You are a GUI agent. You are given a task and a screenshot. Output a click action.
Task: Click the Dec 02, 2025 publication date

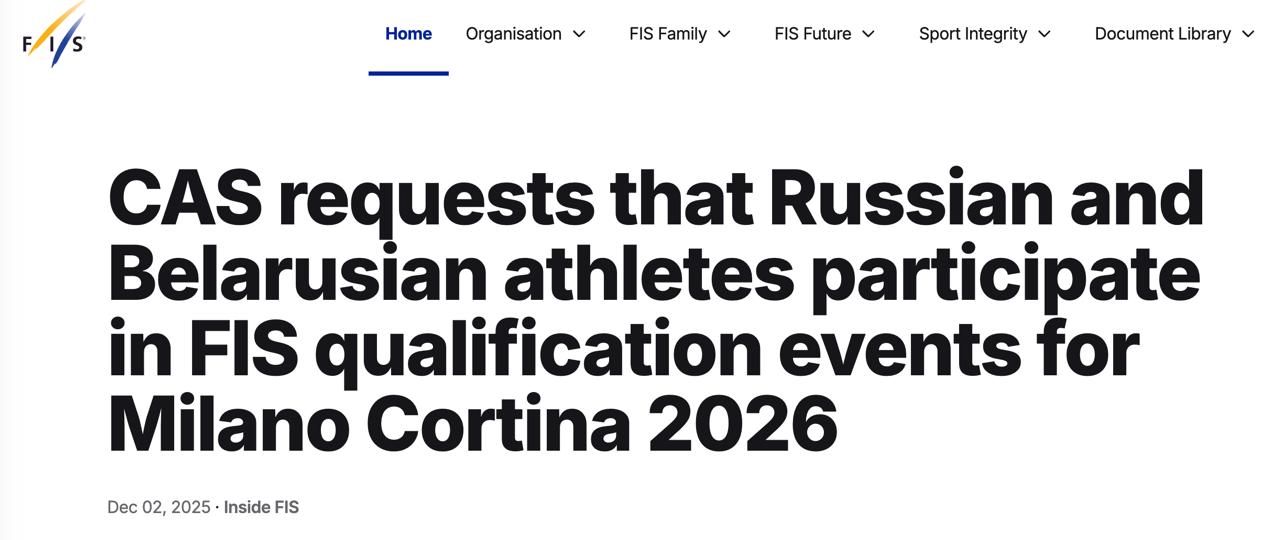tap(158, 507)
